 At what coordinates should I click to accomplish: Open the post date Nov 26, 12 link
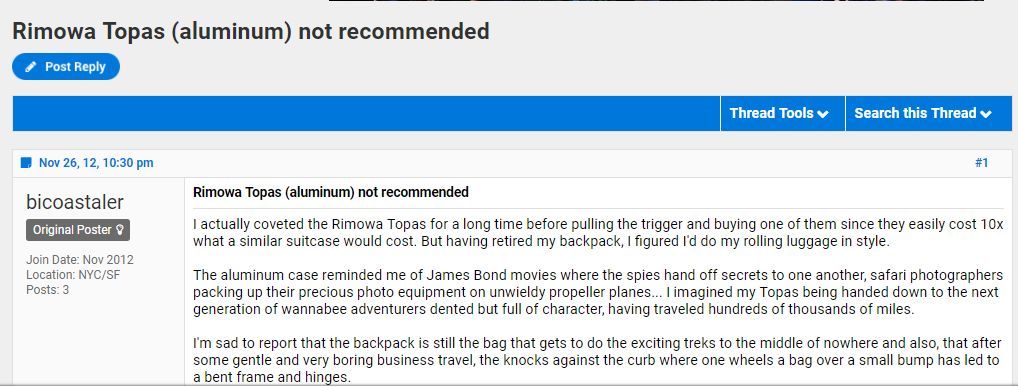(96, 162)
